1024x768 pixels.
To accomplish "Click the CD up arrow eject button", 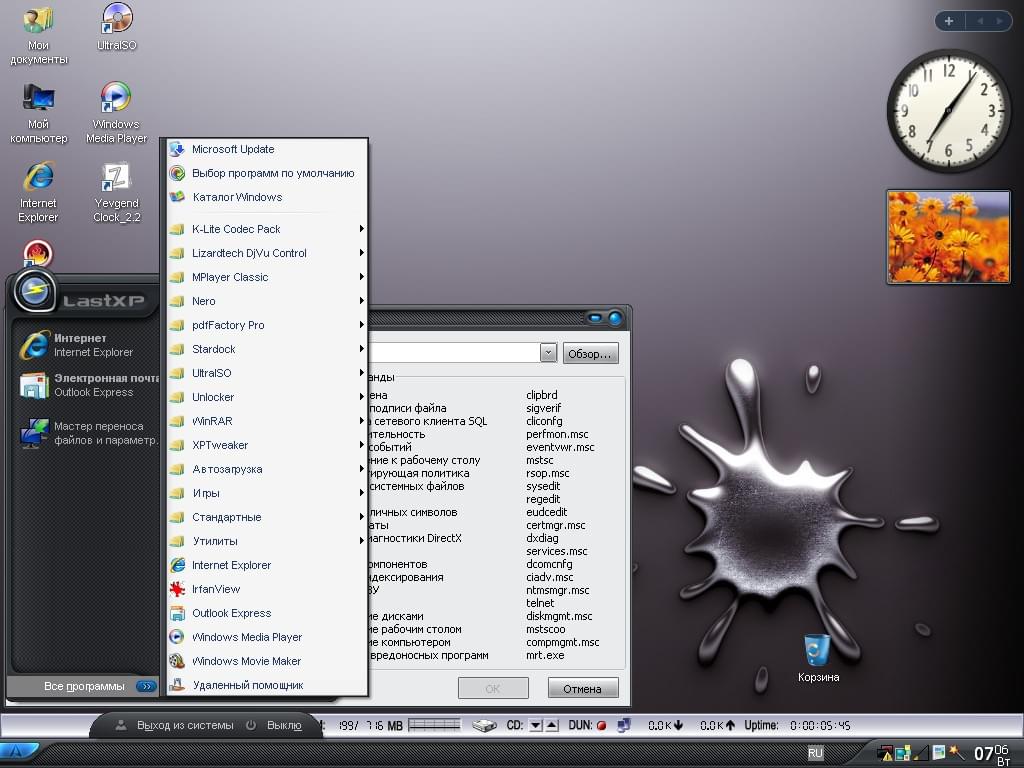I will 552,725.
